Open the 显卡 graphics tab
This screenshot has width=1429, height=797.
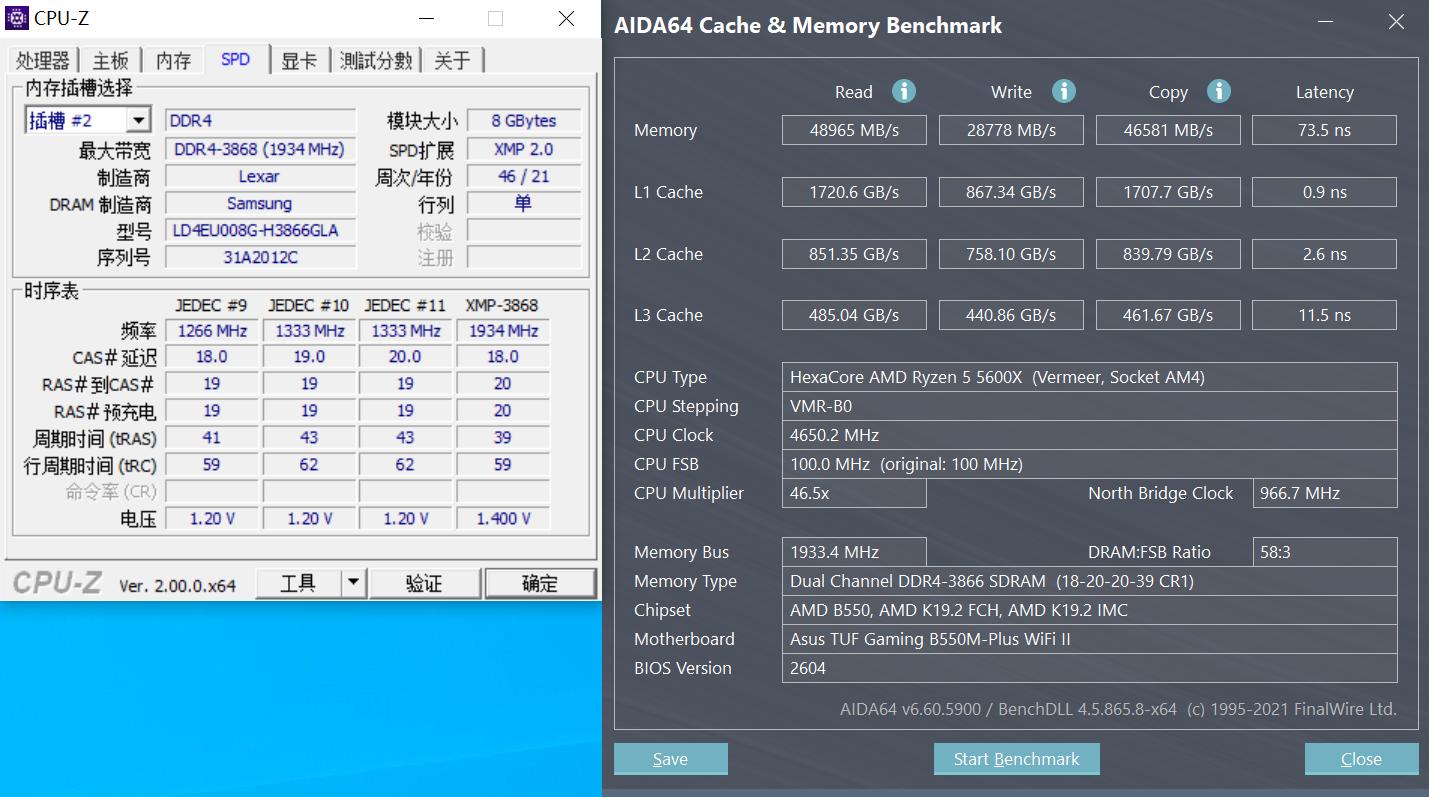(300, 60)
